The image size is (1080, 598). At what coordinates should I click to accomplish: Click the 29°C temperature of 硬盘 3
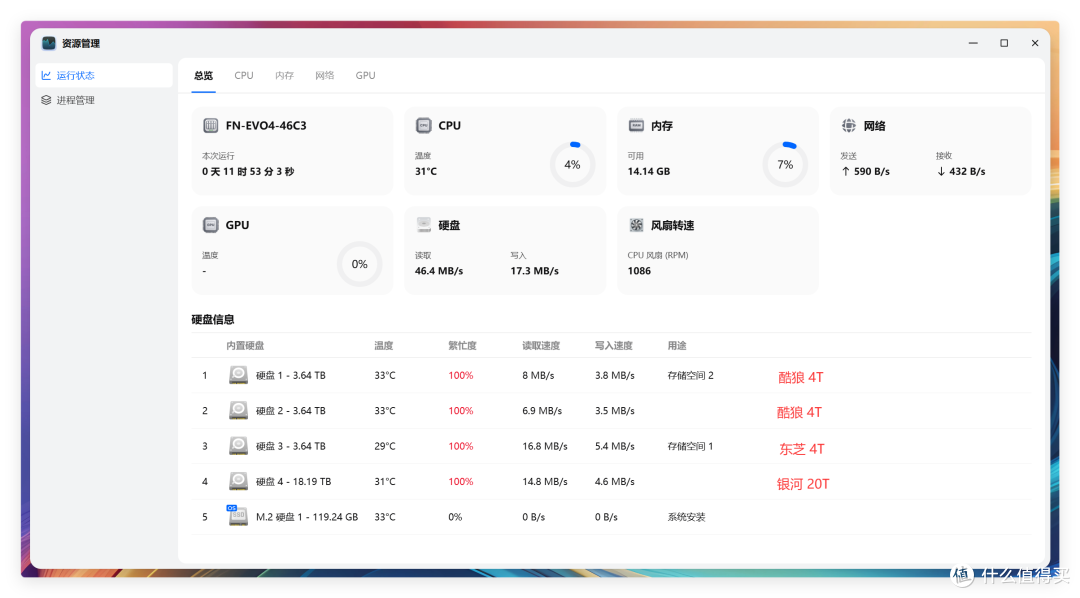tap(385, 446)
